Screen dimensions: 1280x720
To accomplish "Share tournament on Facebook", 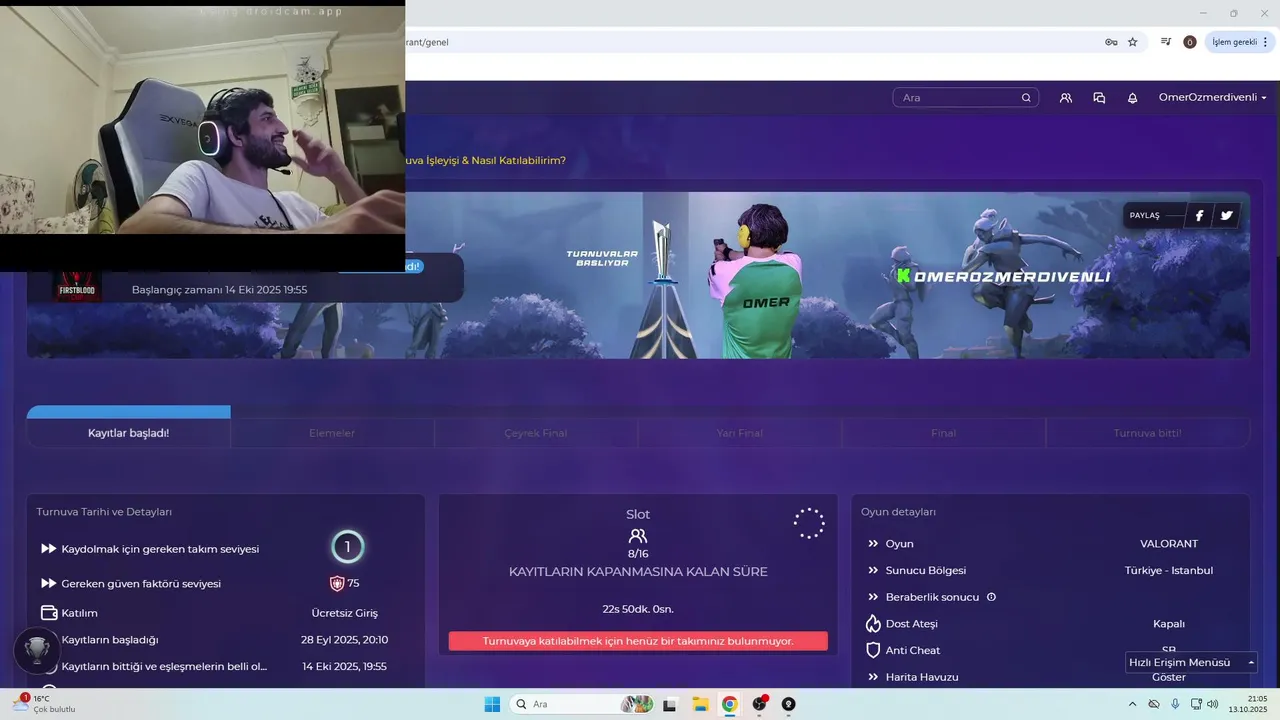I will point(1199,215).
